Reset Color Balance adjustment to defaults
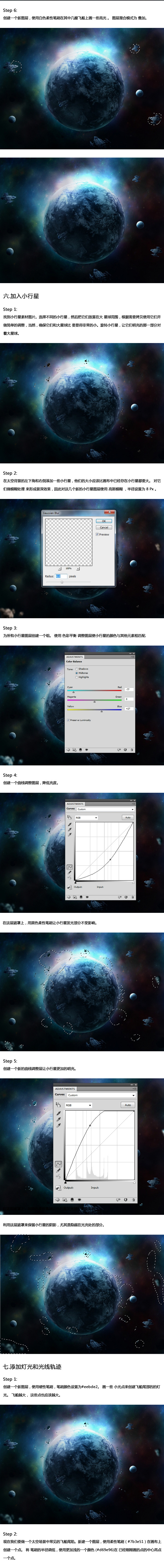The height and width of the screenshot is (1568, 164). 125,750
